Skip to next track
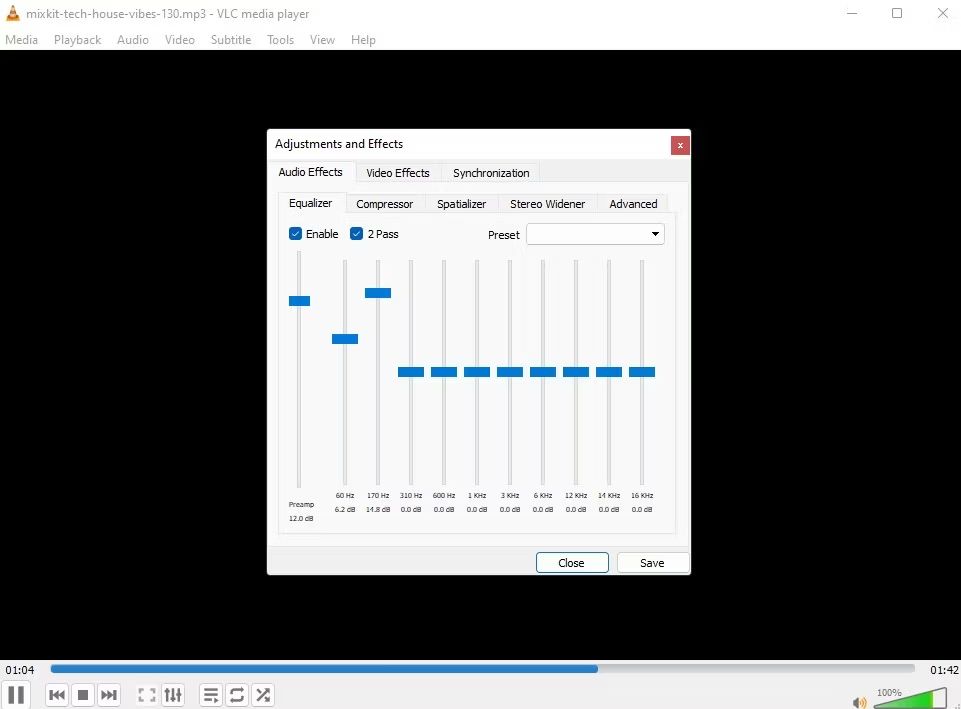 [x=108, y=694]
